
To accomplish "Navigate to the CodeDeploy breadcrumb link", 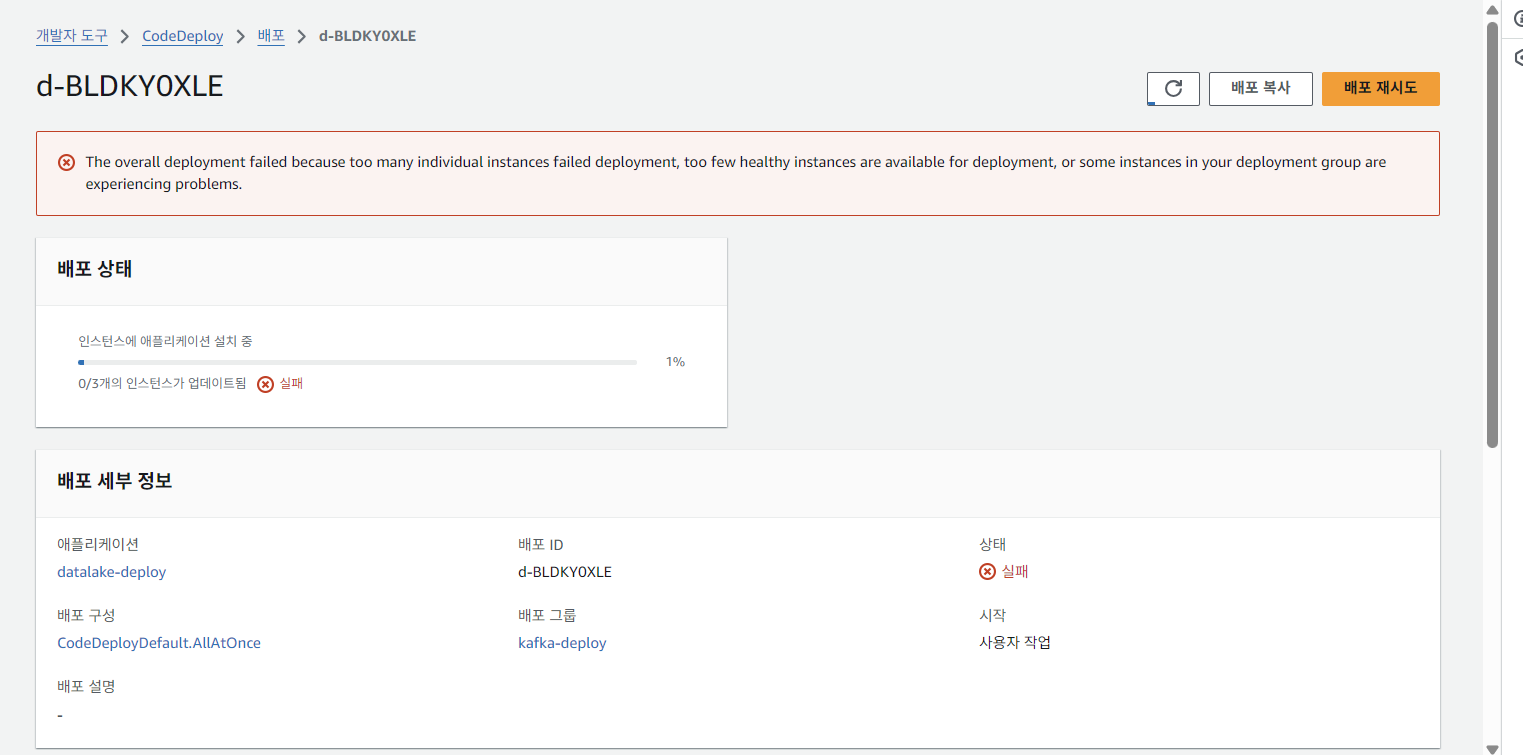I will [x=182, y=36].
